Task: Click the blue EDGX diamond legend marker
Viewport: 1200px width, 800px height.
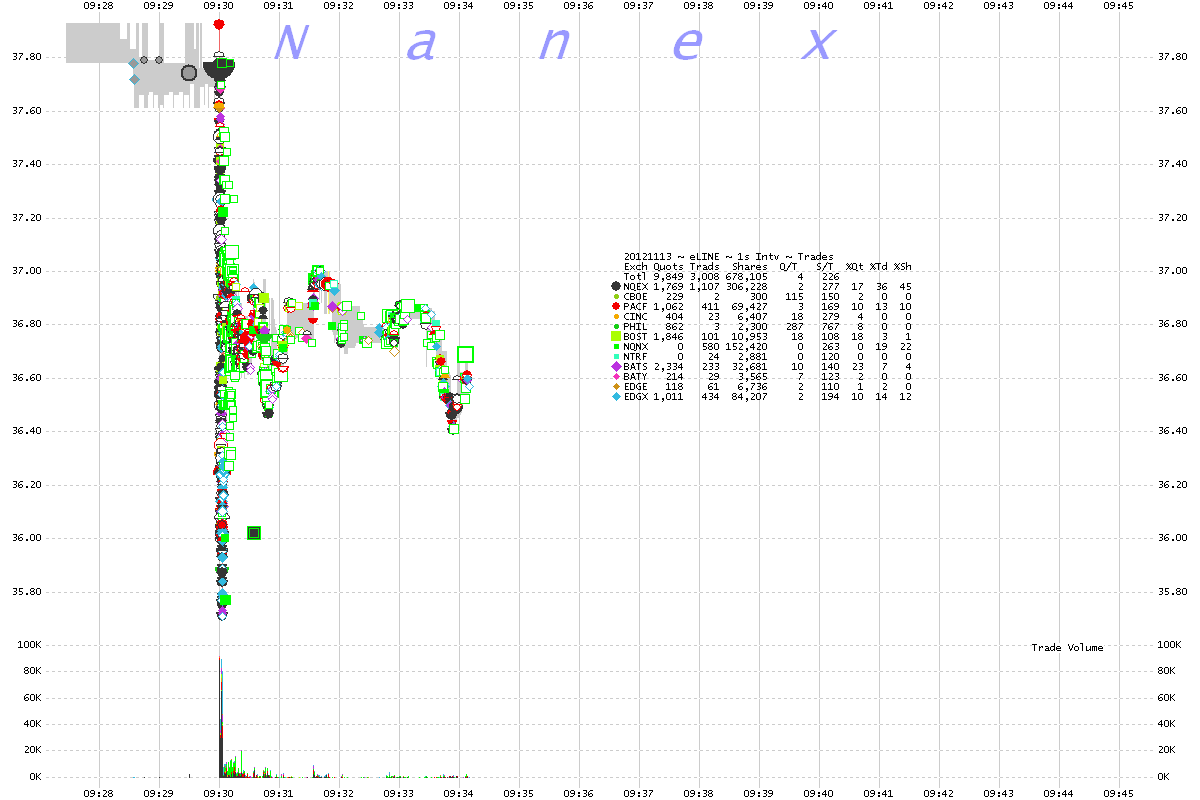Action: (616, 396)
